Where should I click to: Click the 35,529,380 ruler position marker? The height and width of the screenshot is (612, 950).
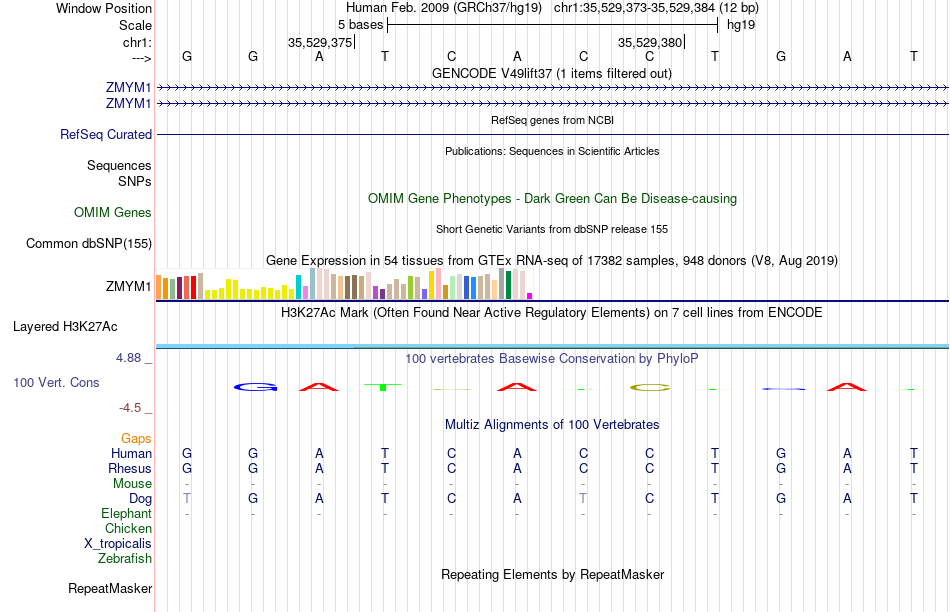(650, 42)
